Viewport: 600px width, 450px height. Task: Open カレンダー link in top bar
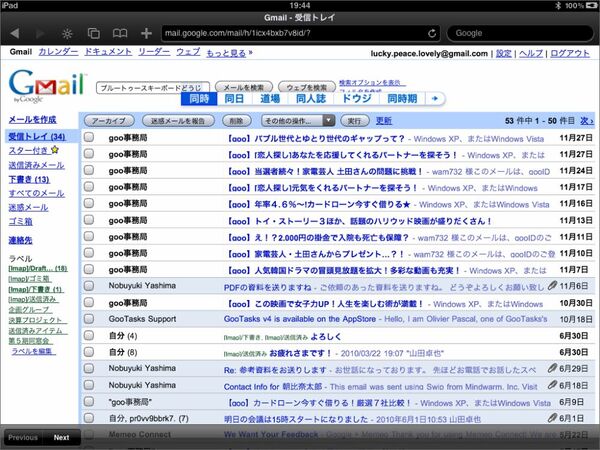coord(59,52)
